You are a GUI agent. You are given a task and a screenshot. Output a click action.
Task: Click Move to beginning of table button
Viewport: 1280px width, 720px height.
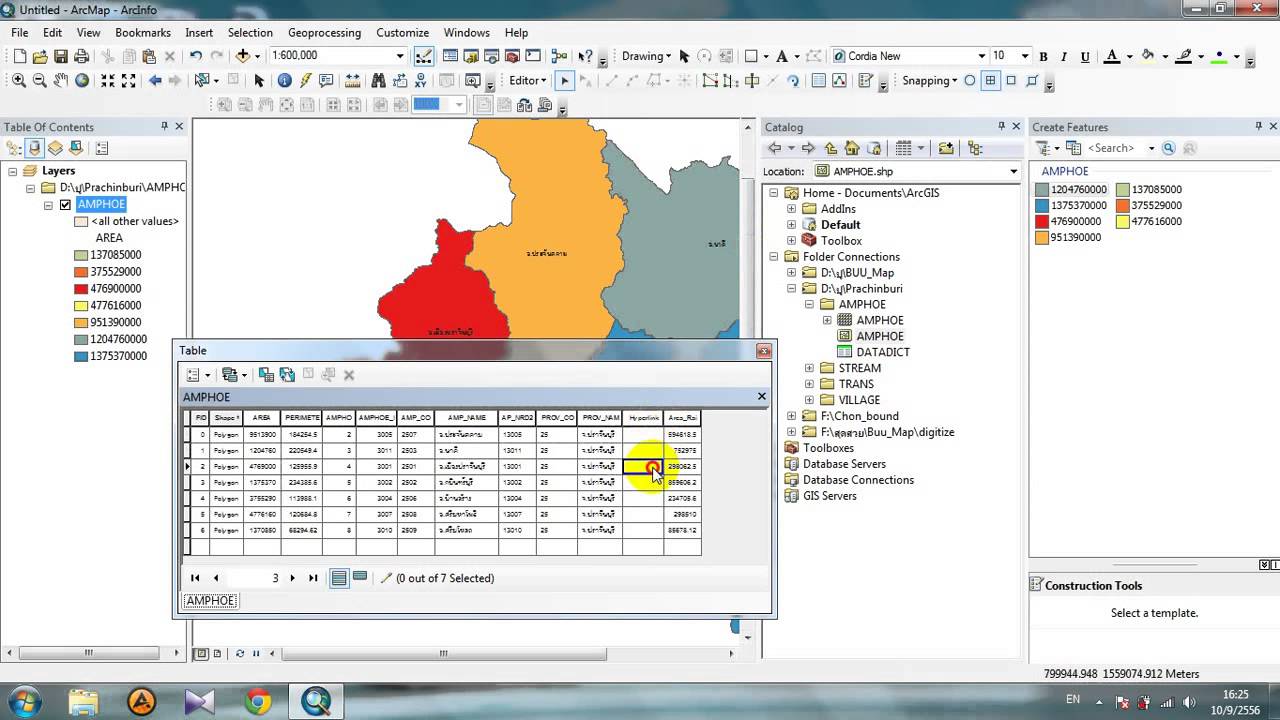coord(195,578)
